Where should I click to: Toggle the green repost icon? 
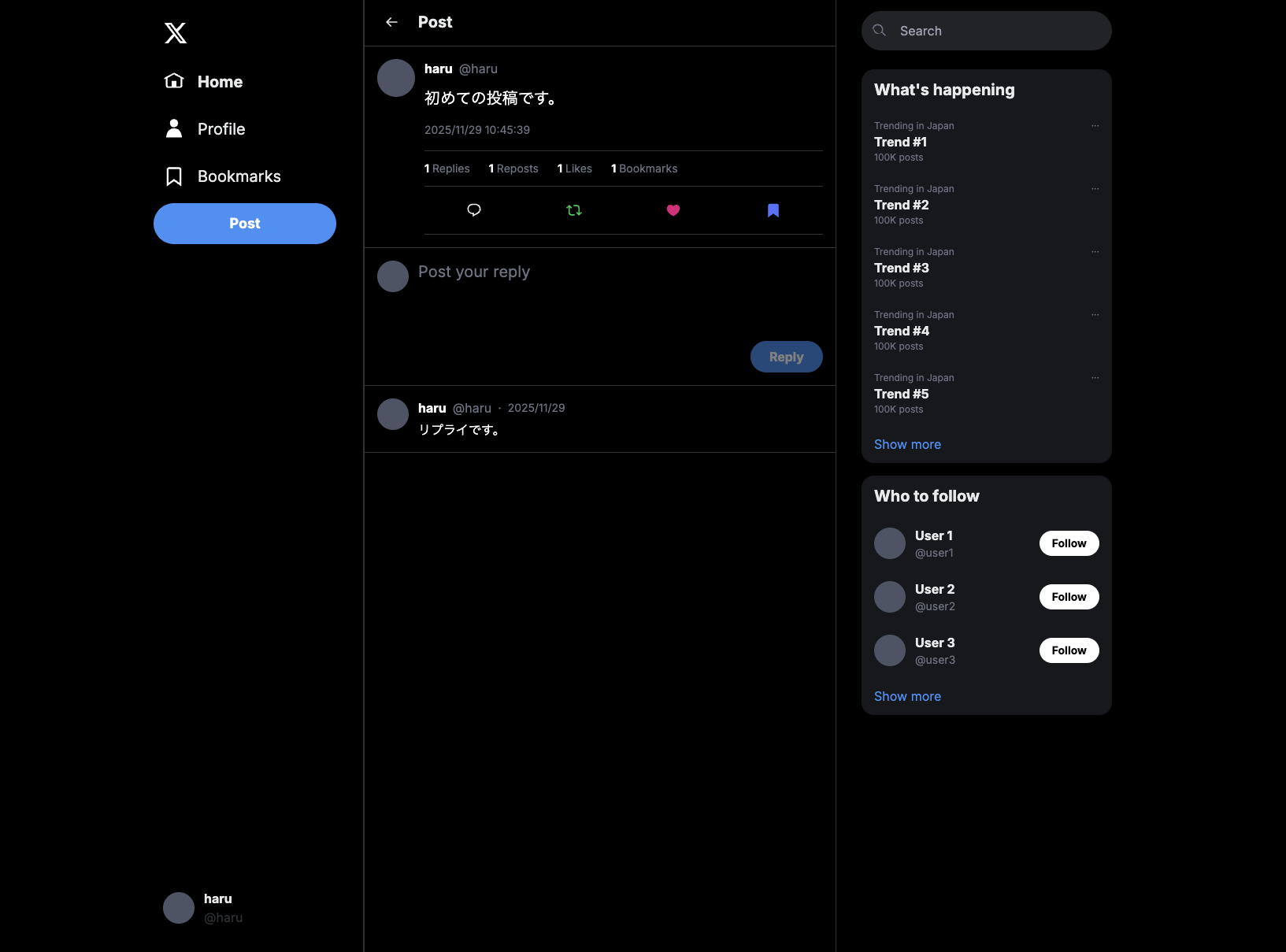click(574, 210)
